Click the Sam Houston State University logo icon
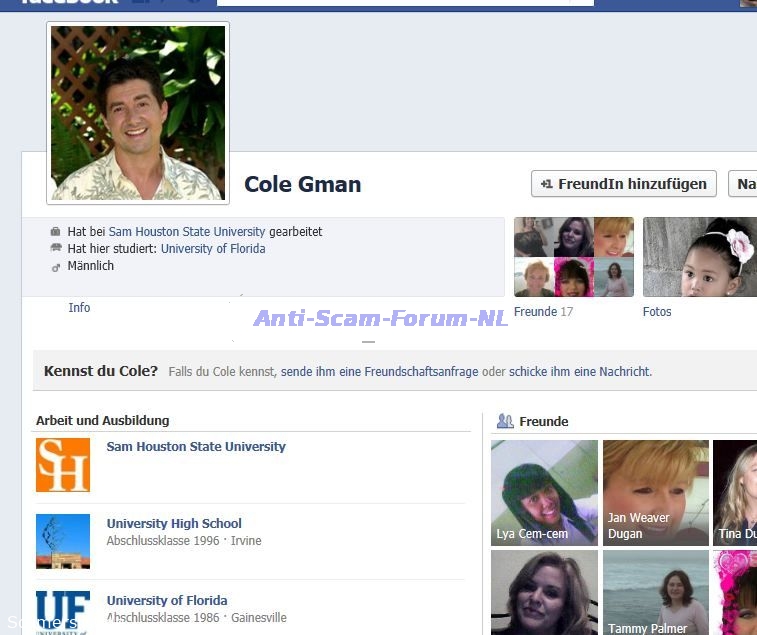Image resolution: width=757 pixels, height=635 pixels. pos(63,465)
